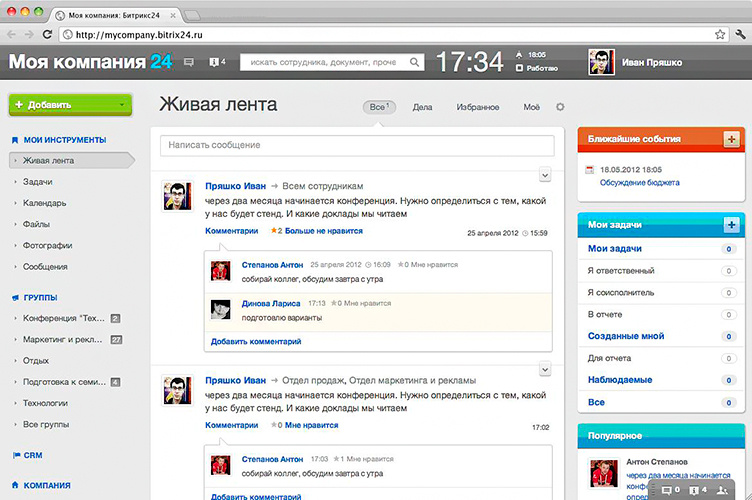Click Комментарии link on first post
The image size is (752, 500).
click(232, 231)
